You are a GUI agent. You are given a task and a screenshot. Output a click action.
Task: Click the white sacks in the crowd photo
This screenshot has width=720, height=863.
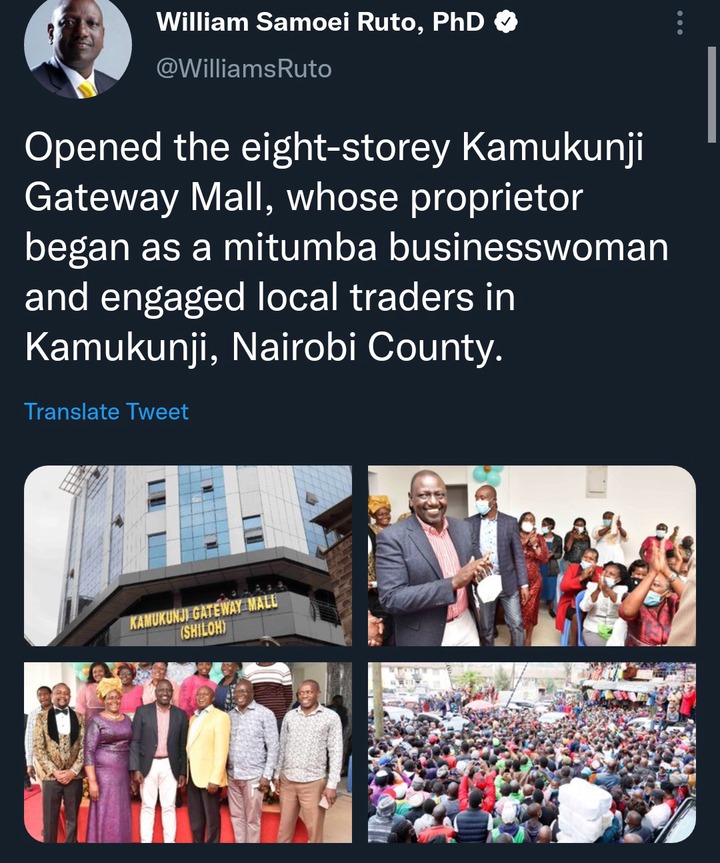click(x=585, y=810)
